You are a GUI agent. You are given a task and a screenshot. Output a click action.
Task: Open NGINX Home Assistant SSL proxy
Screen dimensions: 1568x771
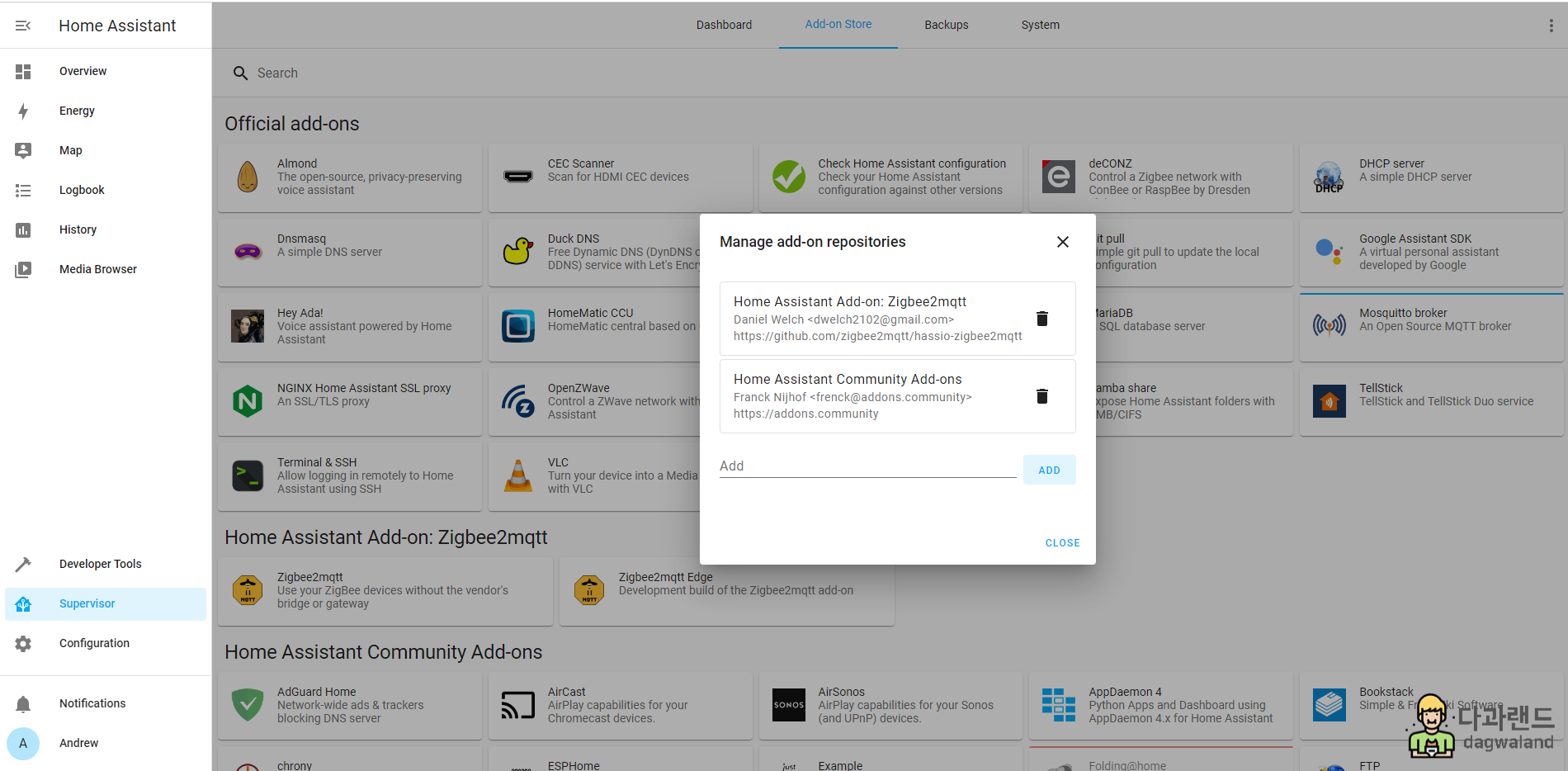click(x=350, y=402)
